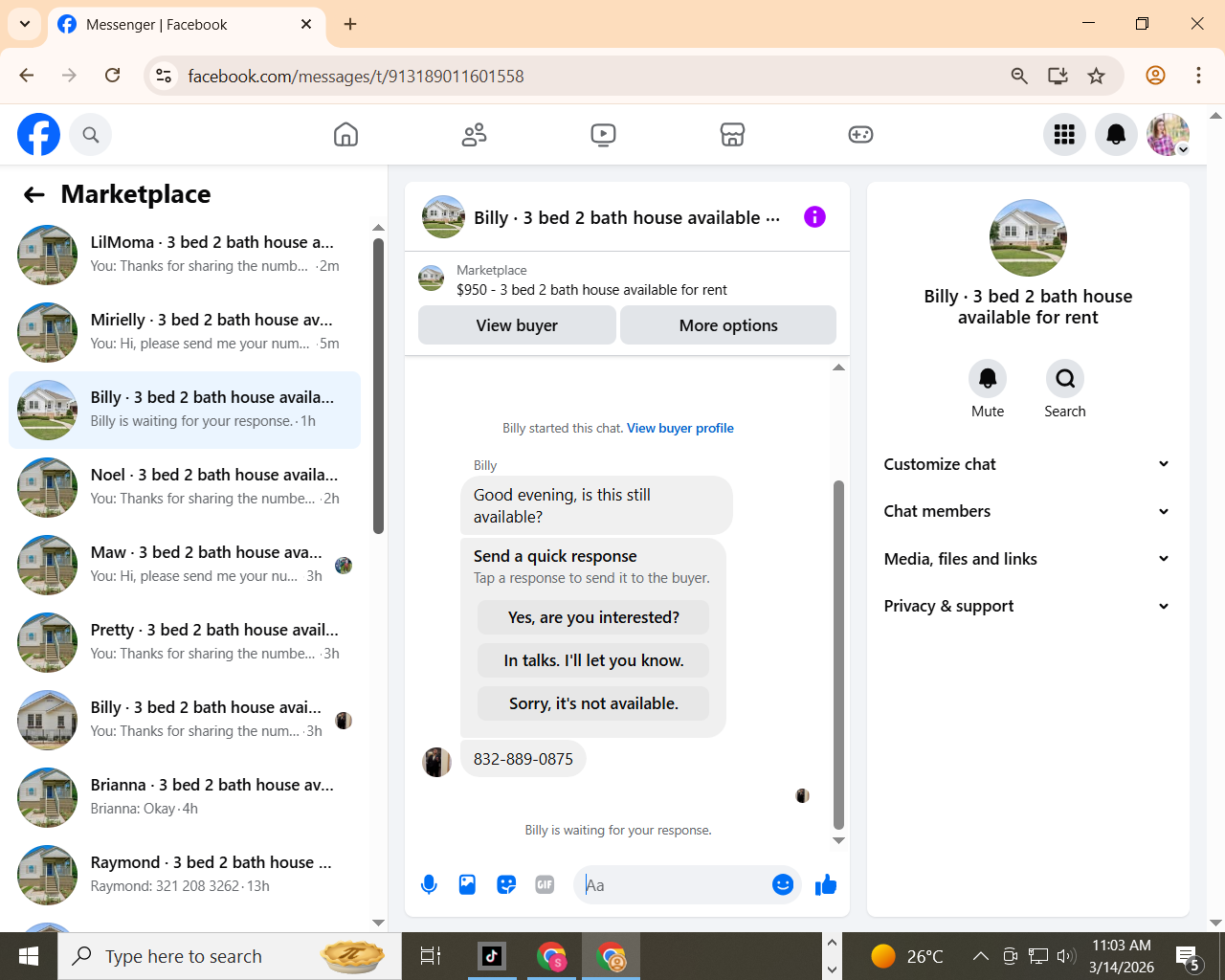Send a thumbs-up like

point(825,885)
